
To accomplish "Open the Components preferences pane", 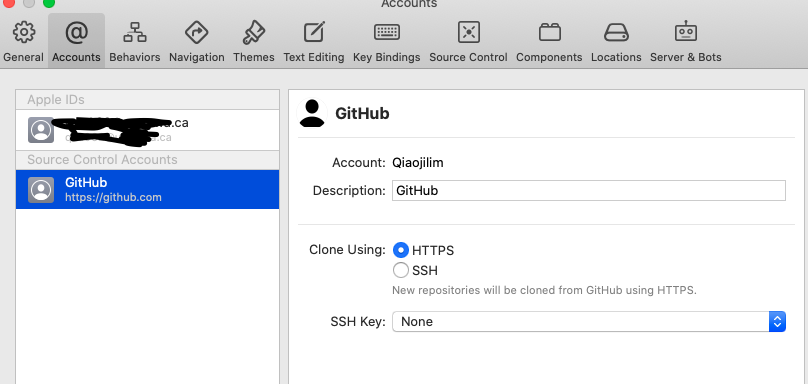I will 549,41.
